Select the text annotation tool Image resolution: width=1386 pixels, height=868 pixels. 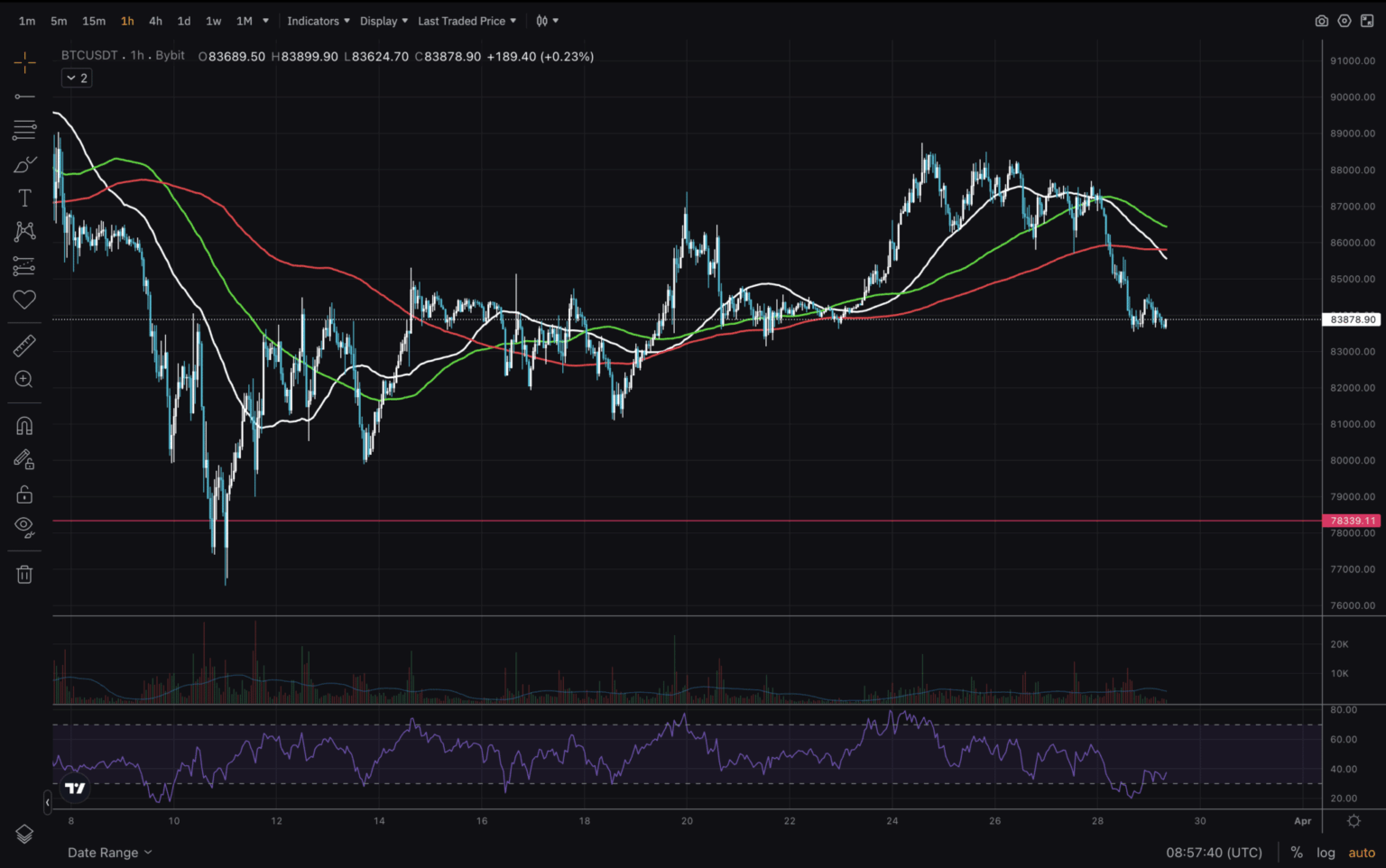pos(24,198)
